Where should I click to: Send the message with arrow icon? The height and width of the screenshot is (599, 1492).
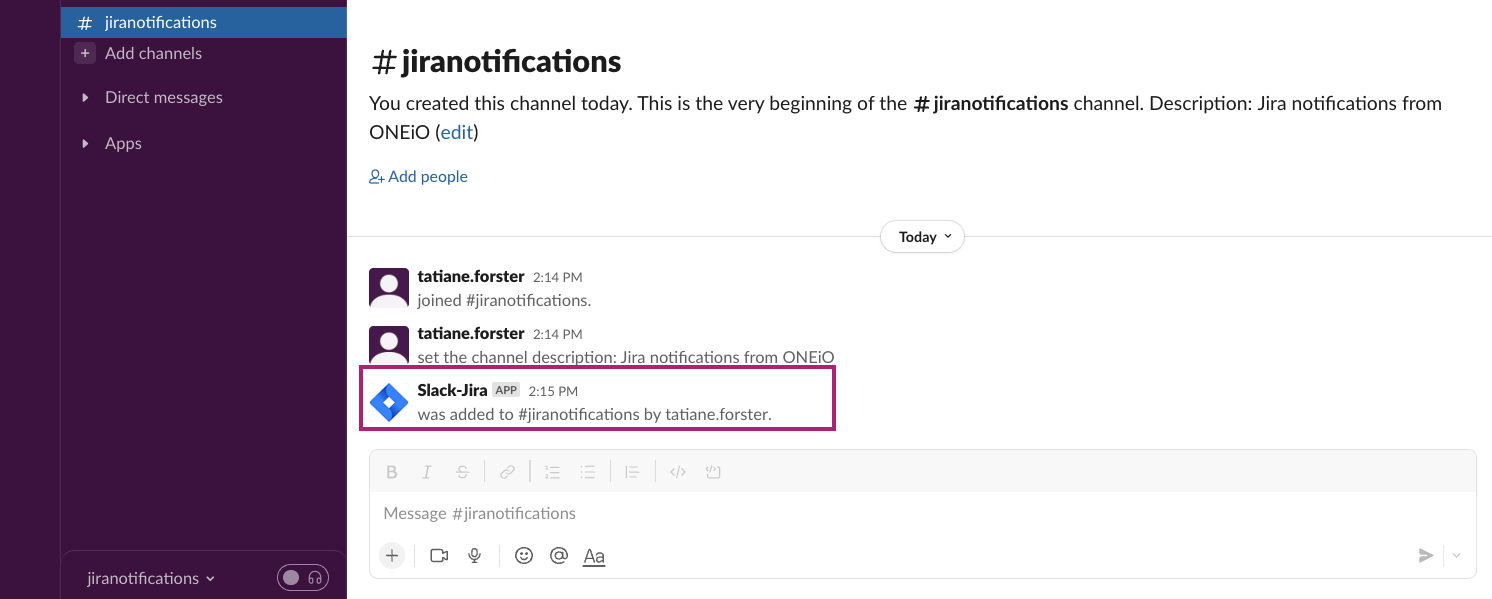(x=1426, y=556)
